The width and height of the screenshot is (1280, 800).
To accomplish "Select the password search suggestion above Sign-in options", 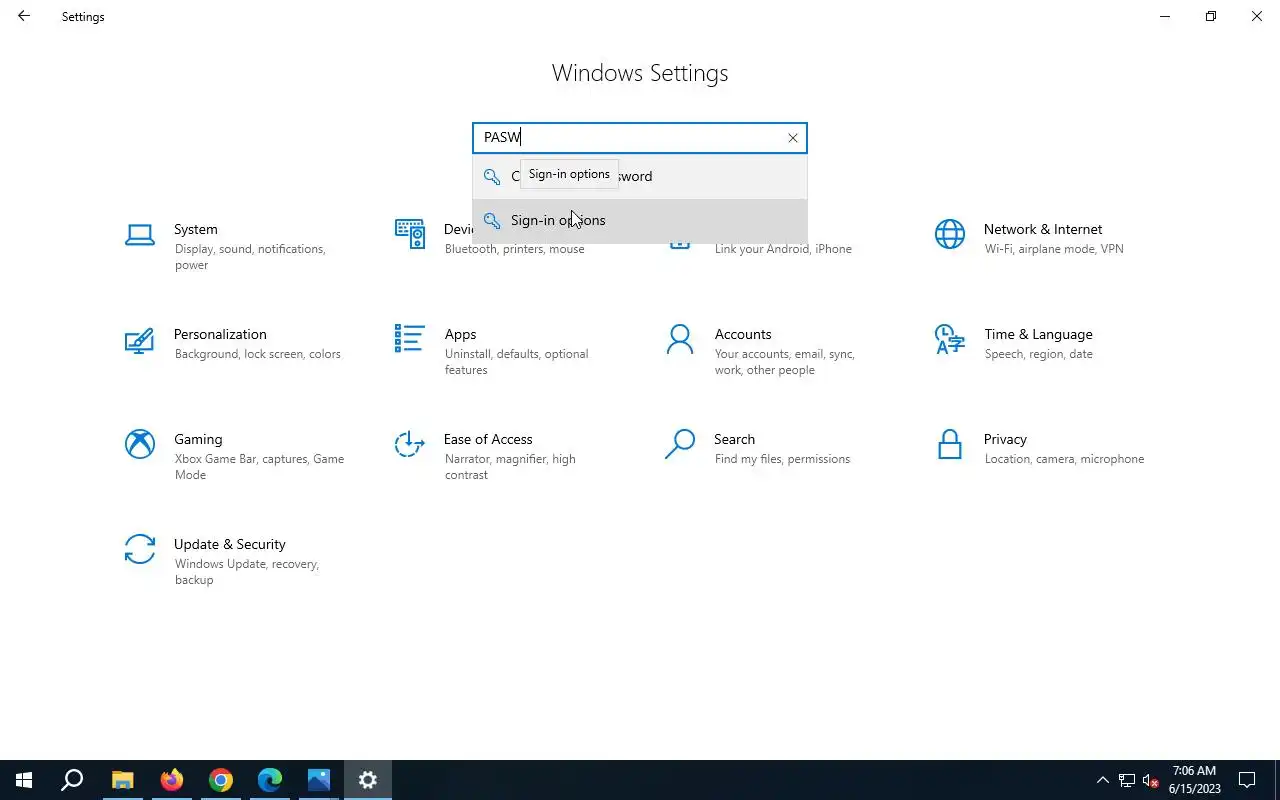I will [x=640, y=177].
